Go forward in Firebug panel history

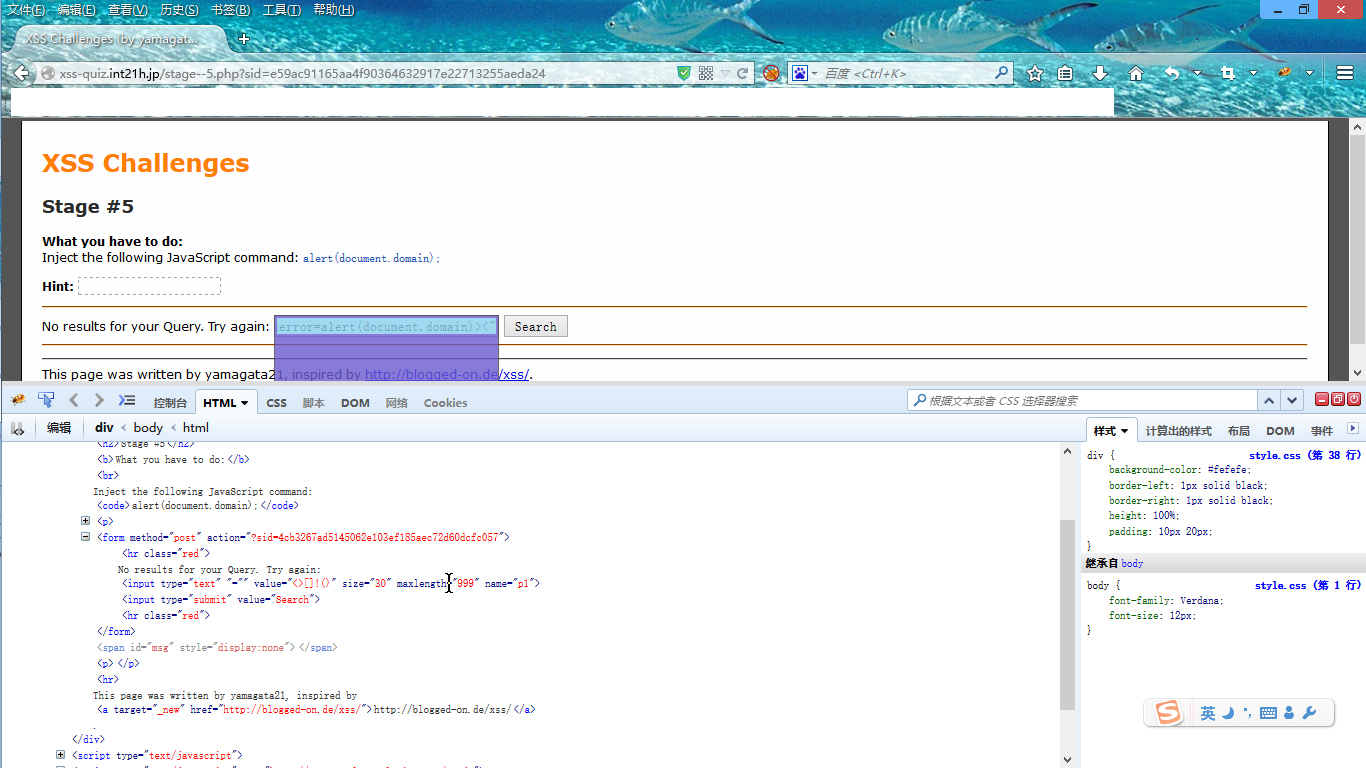click(98, 401)
